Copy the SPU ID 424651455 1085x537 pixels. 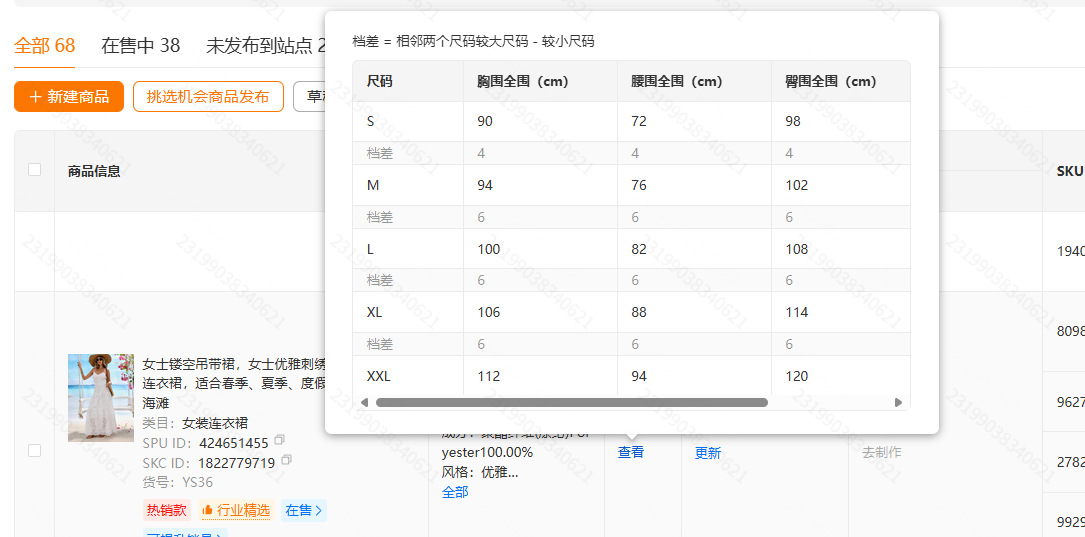tap(280, 440)
